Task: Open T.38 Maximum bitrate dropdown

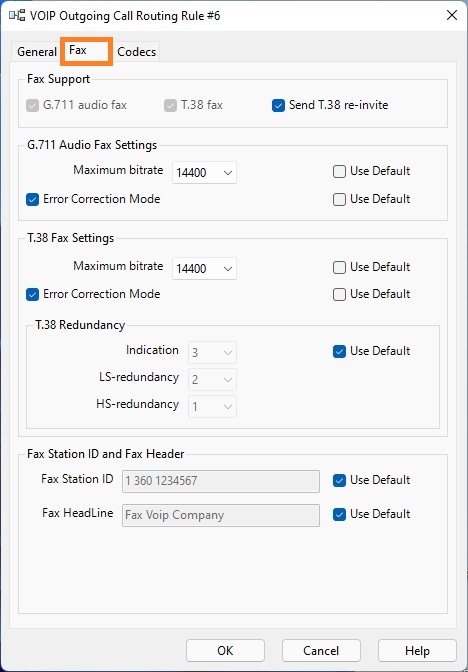Action: pos(204,269)
